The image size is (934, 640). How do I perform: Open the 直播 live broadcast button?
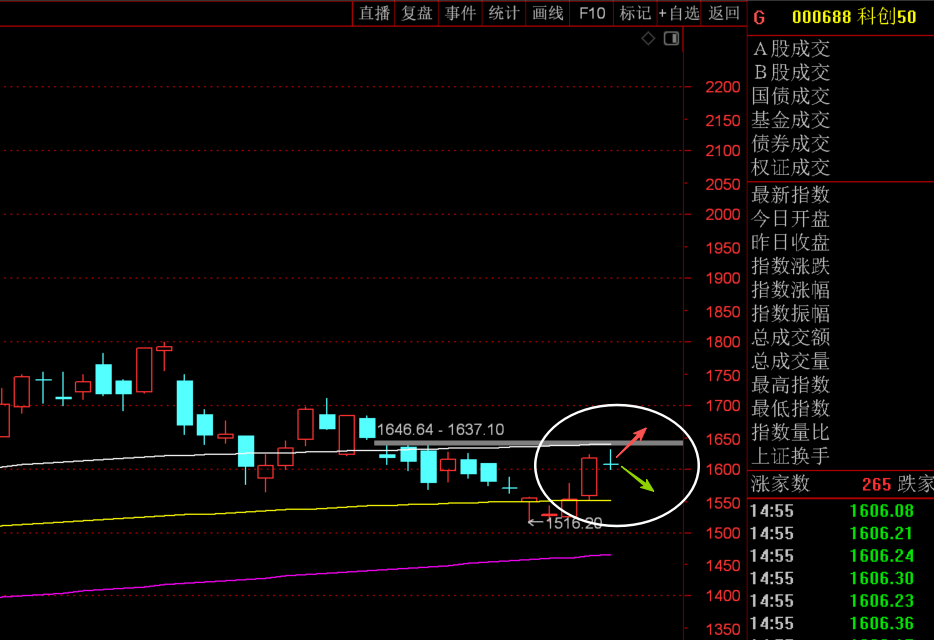pos(374,13)
